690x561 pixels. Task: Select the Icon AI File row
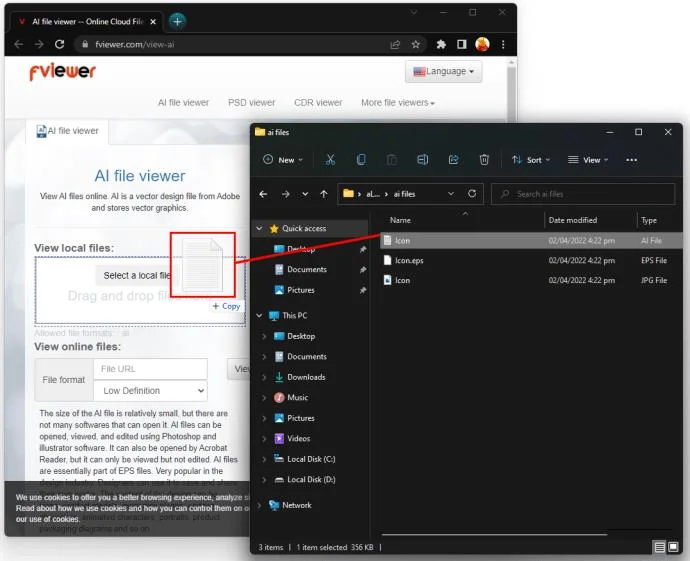(531, 241)
